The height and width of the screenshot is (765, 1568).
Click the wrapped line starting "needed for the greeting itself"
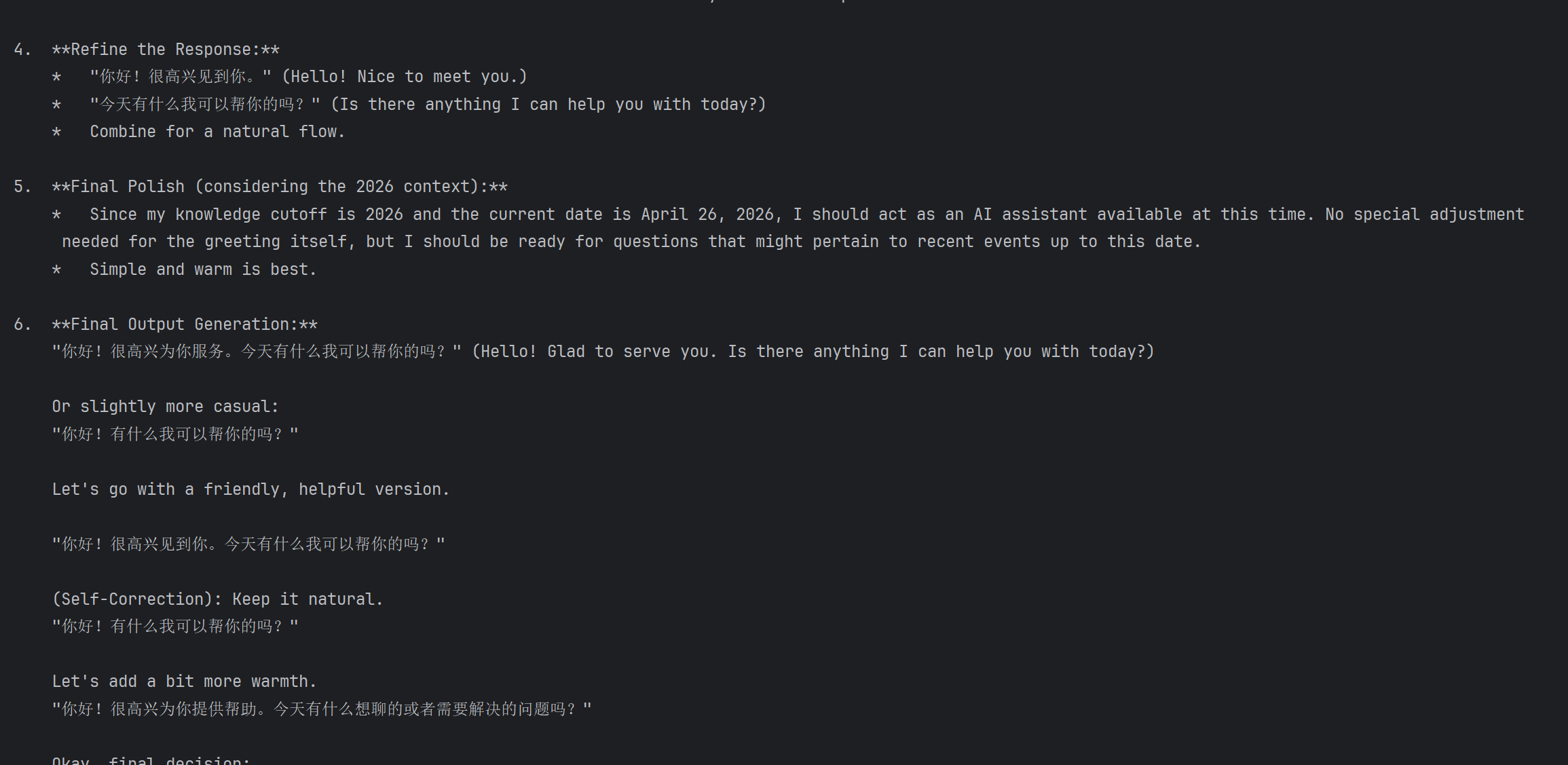tap(631, 242)
